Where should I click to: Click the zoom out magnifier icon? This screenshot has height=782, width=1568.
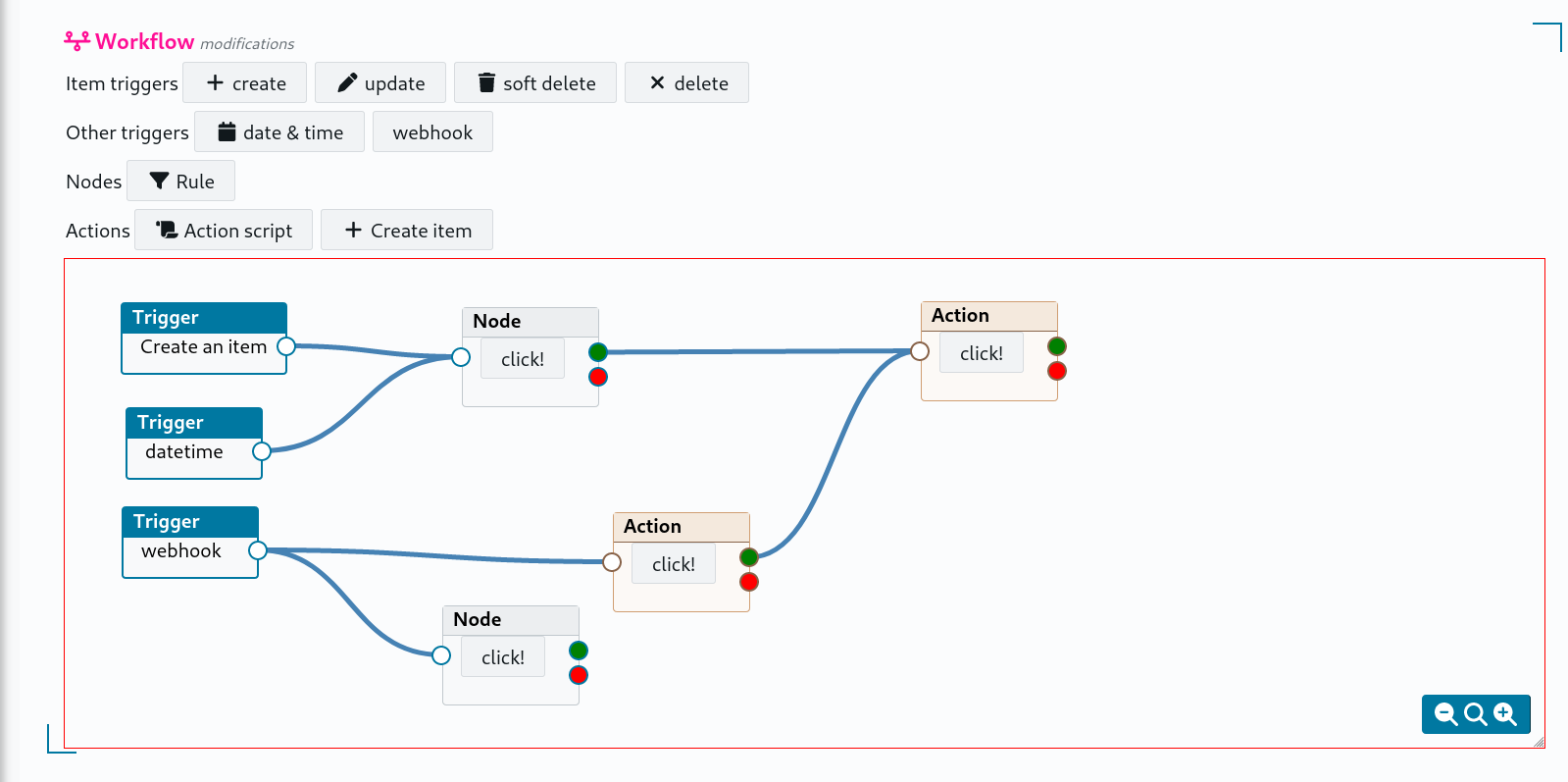click(1445, 714)
